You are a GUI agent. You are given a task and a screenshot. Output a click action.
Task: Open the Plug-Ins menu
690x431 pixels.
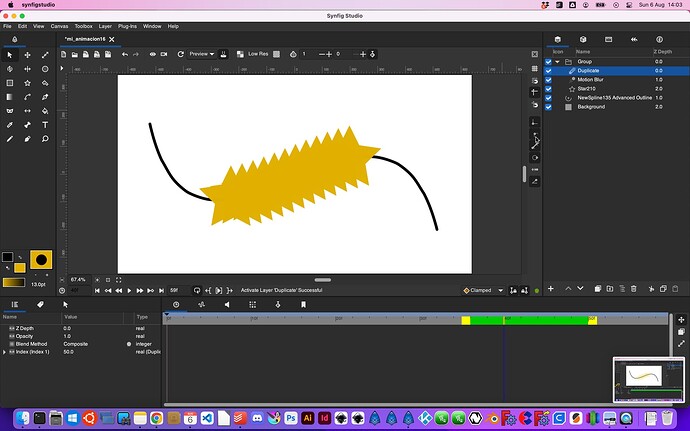[127, 26]
